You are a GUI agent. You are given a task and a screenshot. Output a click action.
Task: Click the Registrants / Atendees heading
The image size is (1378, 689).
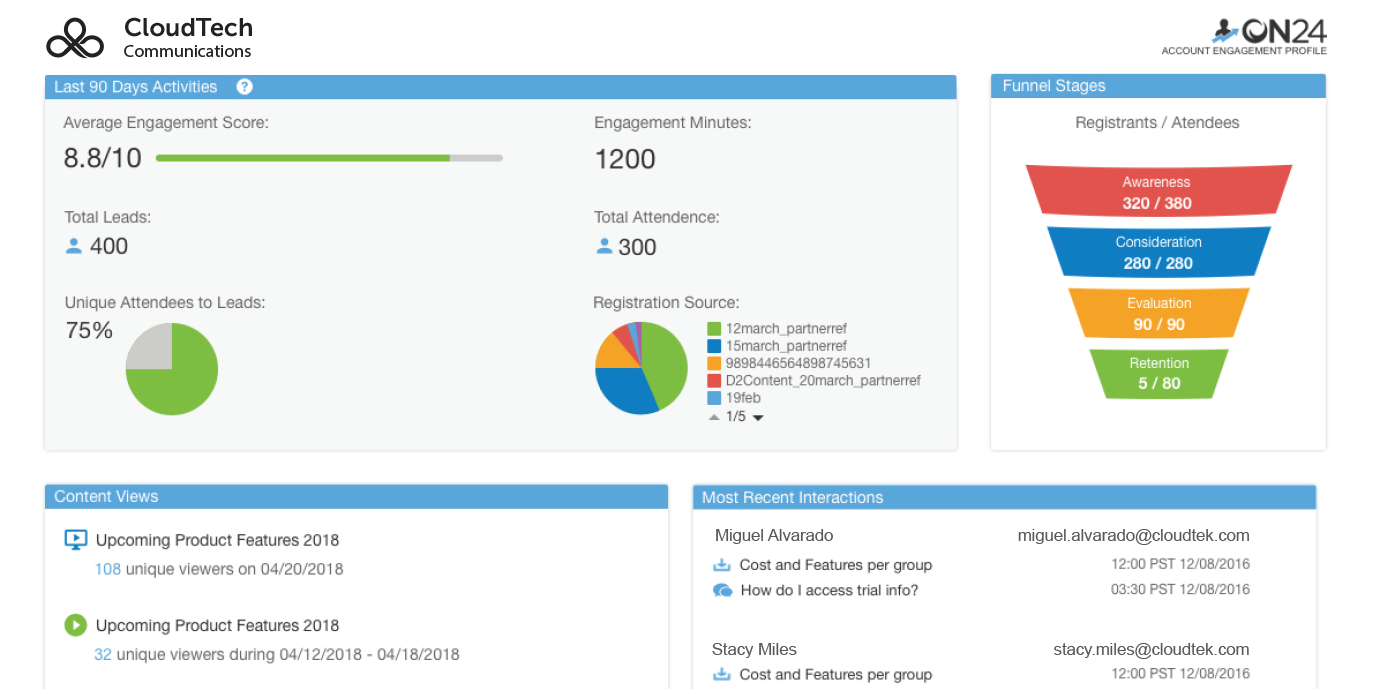(1157, 123)
